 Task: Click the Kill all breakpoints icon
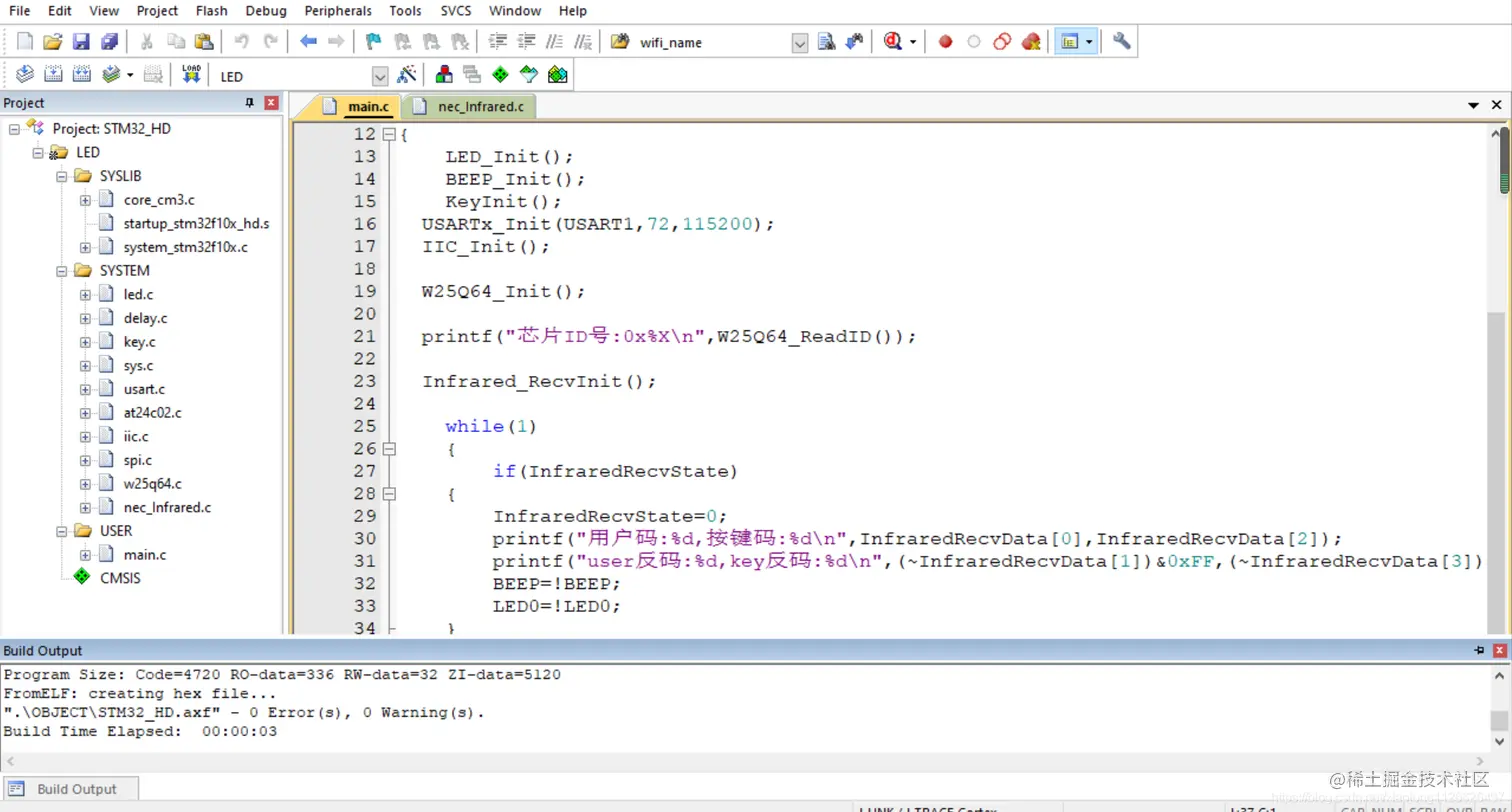tap(1031, 42)
